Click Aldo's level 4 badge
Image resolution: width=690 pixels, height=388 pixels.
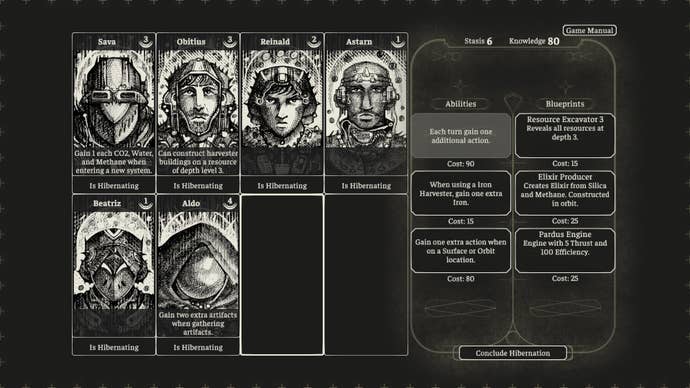tap(230, 202)
